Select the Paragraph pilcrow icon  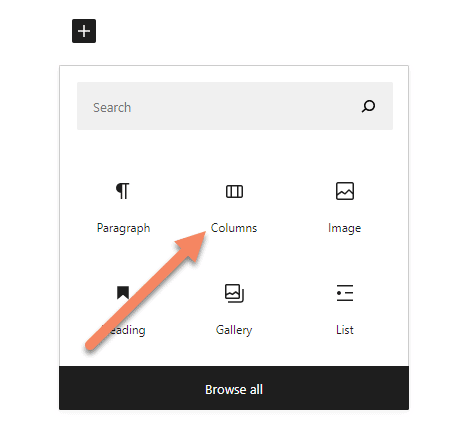point(123,191)
